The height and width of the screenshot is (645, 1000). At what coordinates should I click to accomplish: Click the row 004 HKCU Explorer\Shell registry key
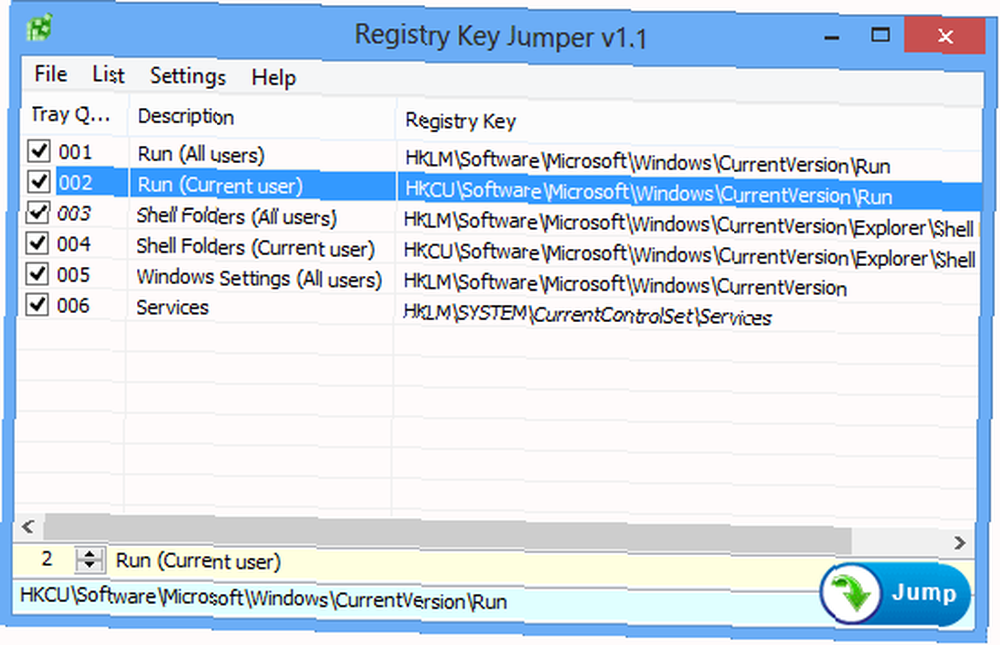tap(689, 255)
